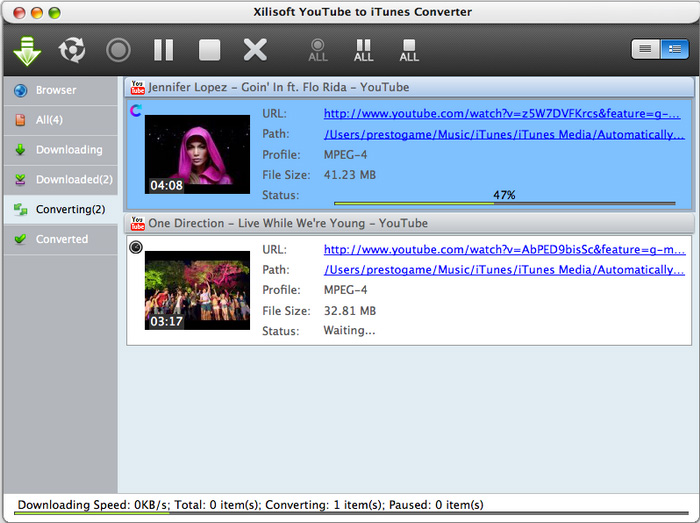This screenshot has height=523, width=700.
Task: Stop the selected task
Action: (209, 49)
